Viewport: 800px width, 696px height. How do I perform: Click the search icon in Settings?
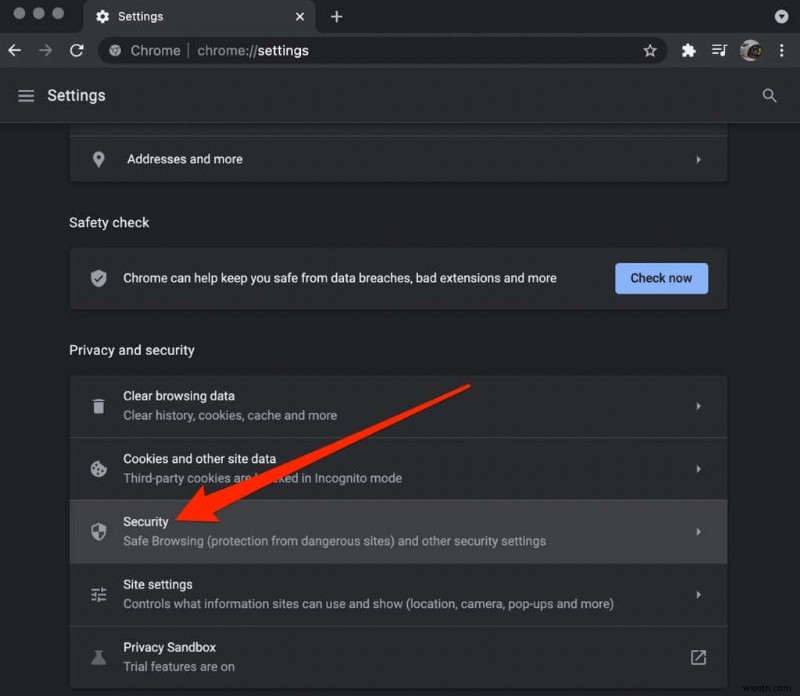(x=769, y=95)
